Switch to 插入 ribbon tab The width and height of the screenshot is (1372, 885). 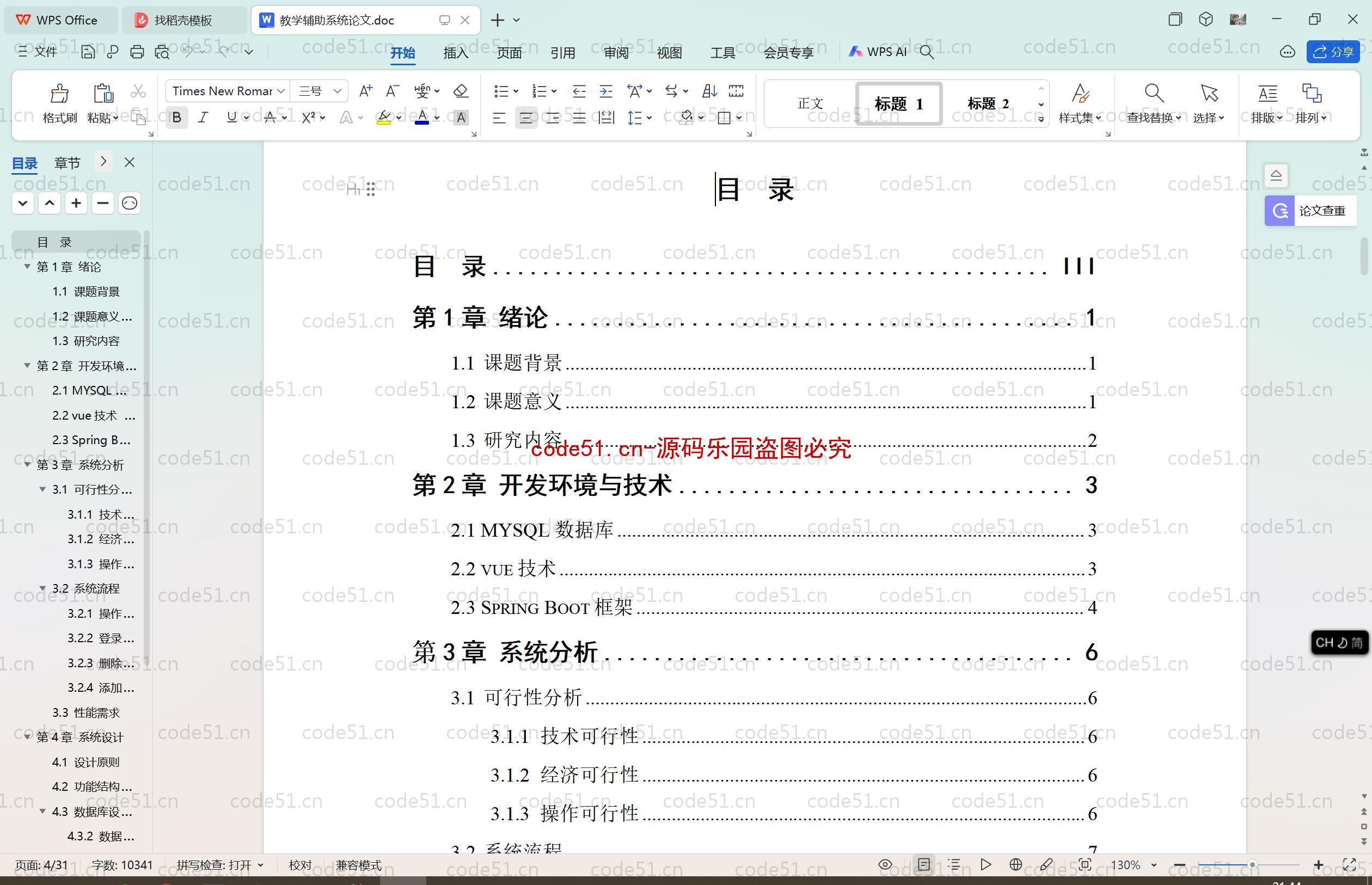click(x=455, y=51)
